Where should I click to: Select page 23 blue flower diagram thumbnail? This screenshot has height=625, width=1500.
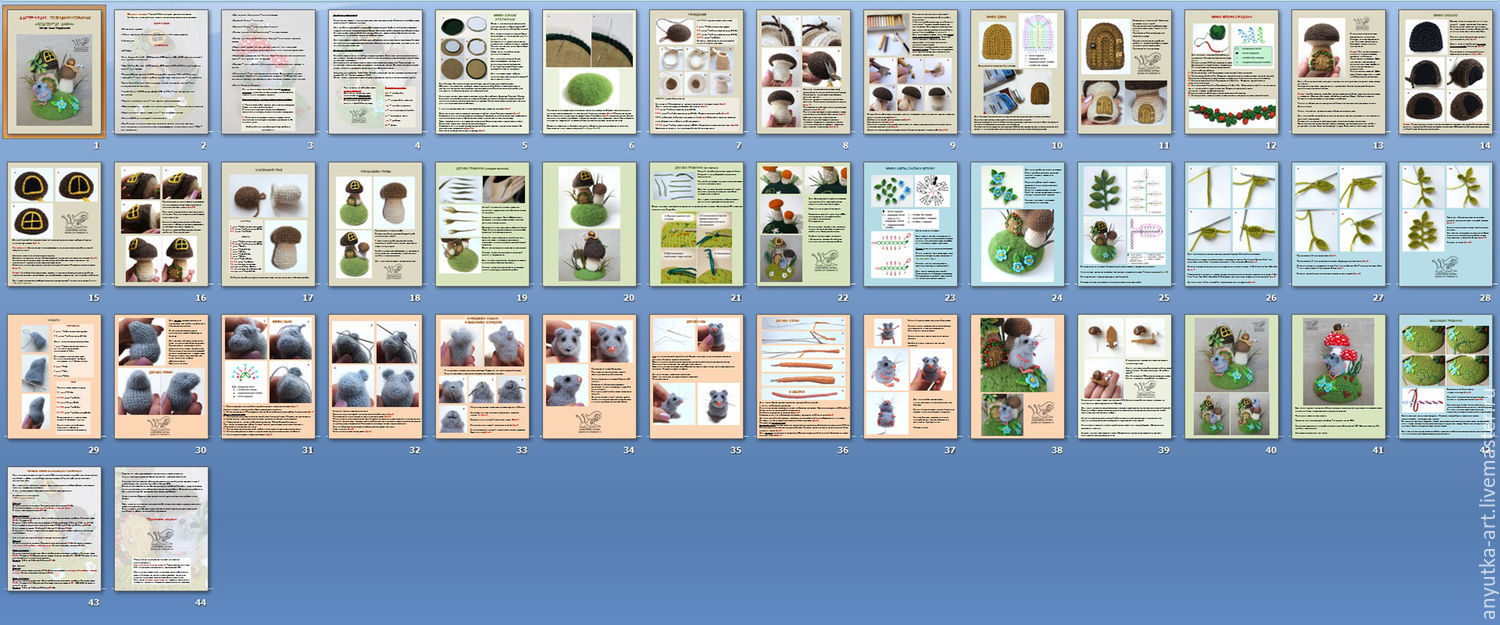pyautogui.click(x=910, y=225)
